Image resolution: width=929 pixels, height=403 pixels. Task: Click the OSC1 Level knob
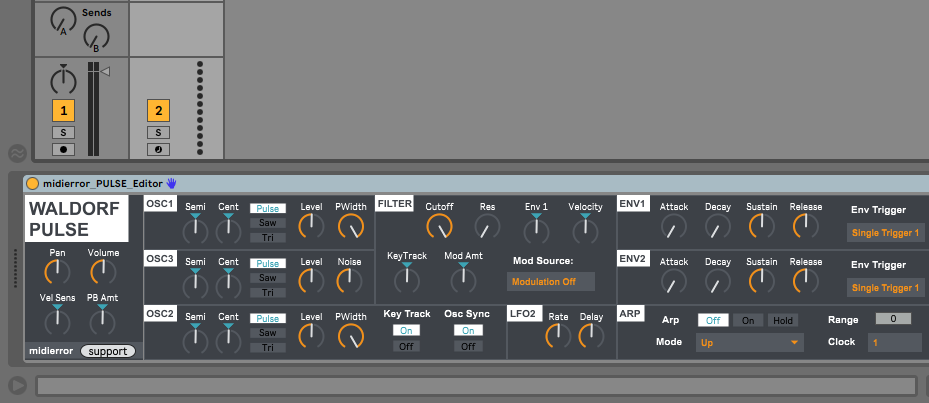click(x=311, y=226)
